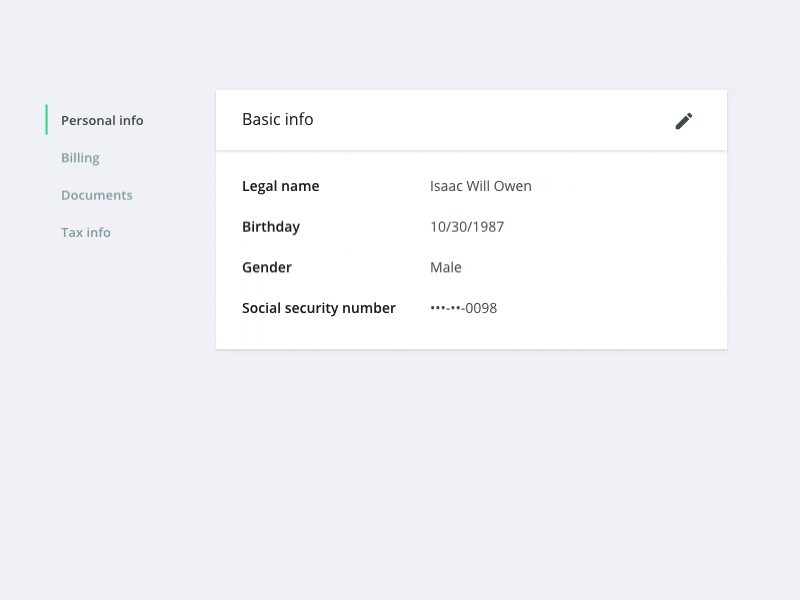
Task: Click the gender value Male
Action: coord(446,267)
